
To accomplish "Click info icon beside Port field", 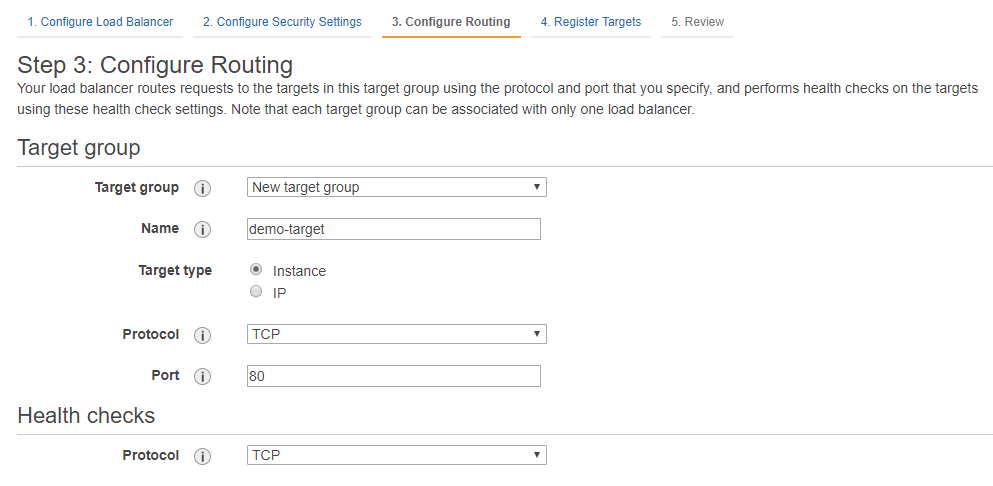I will pyautogui.click(x=202, y=376).
